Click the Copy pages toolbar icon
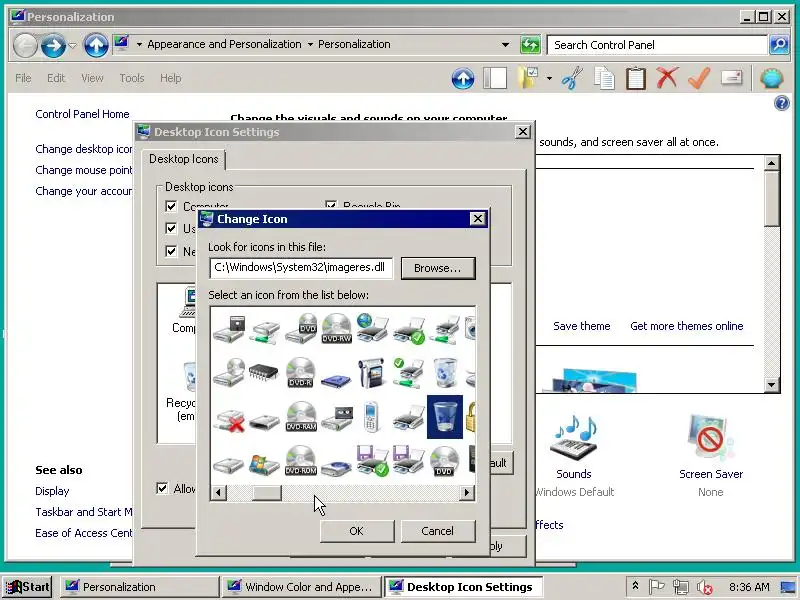Viewport: 800px width, 600px height. click(x=604, y=79)
